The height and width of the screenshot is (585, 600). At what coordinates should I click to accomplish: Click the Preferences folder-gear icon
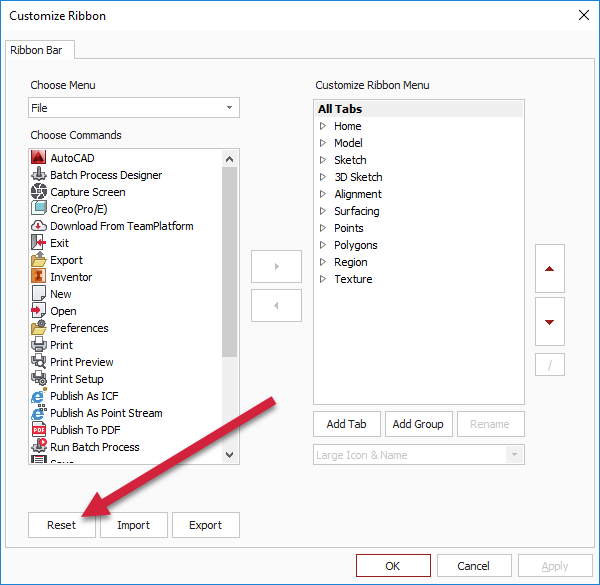point(39,328)
